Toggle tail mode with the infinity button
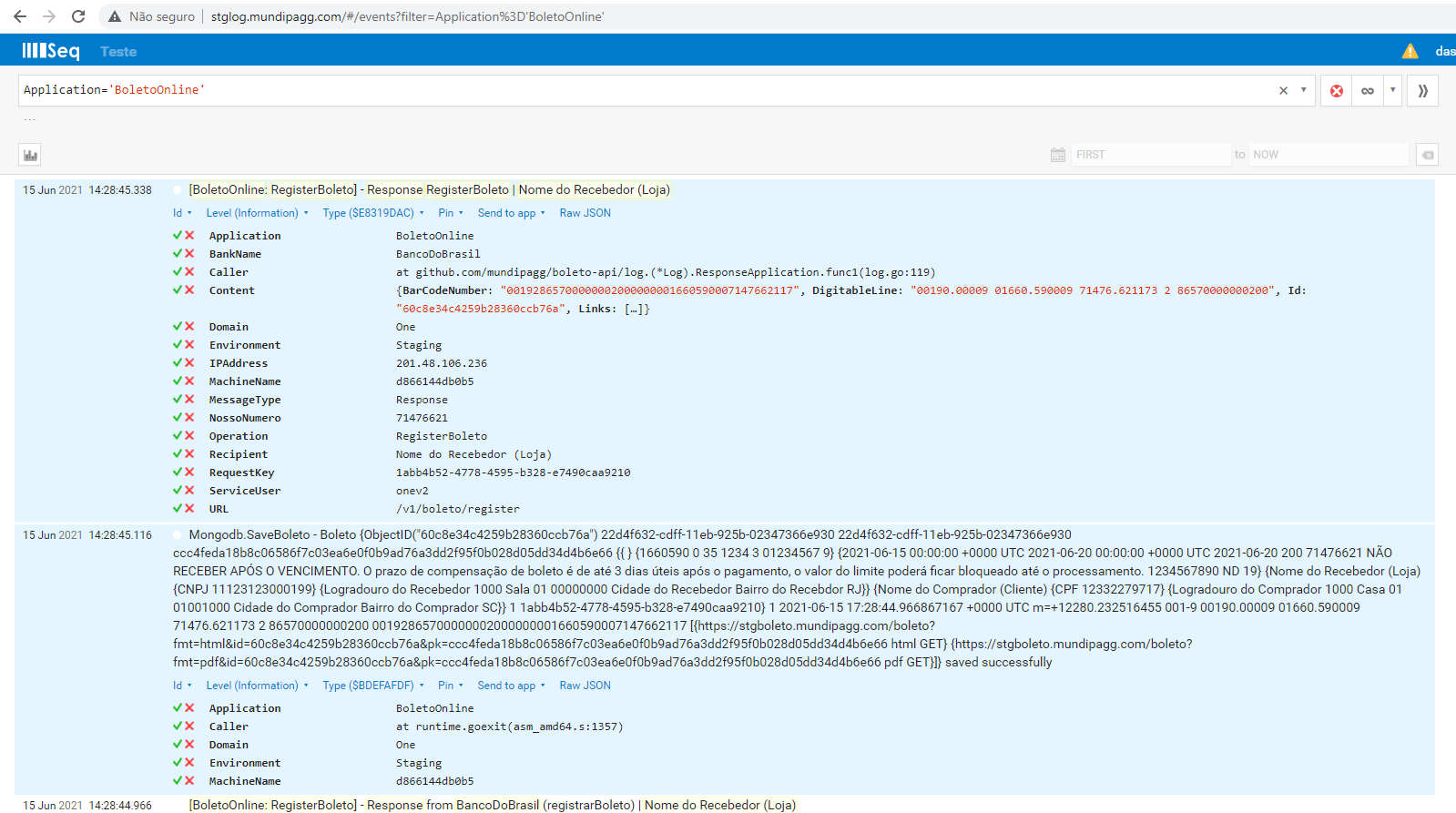 click(1367, 91)
